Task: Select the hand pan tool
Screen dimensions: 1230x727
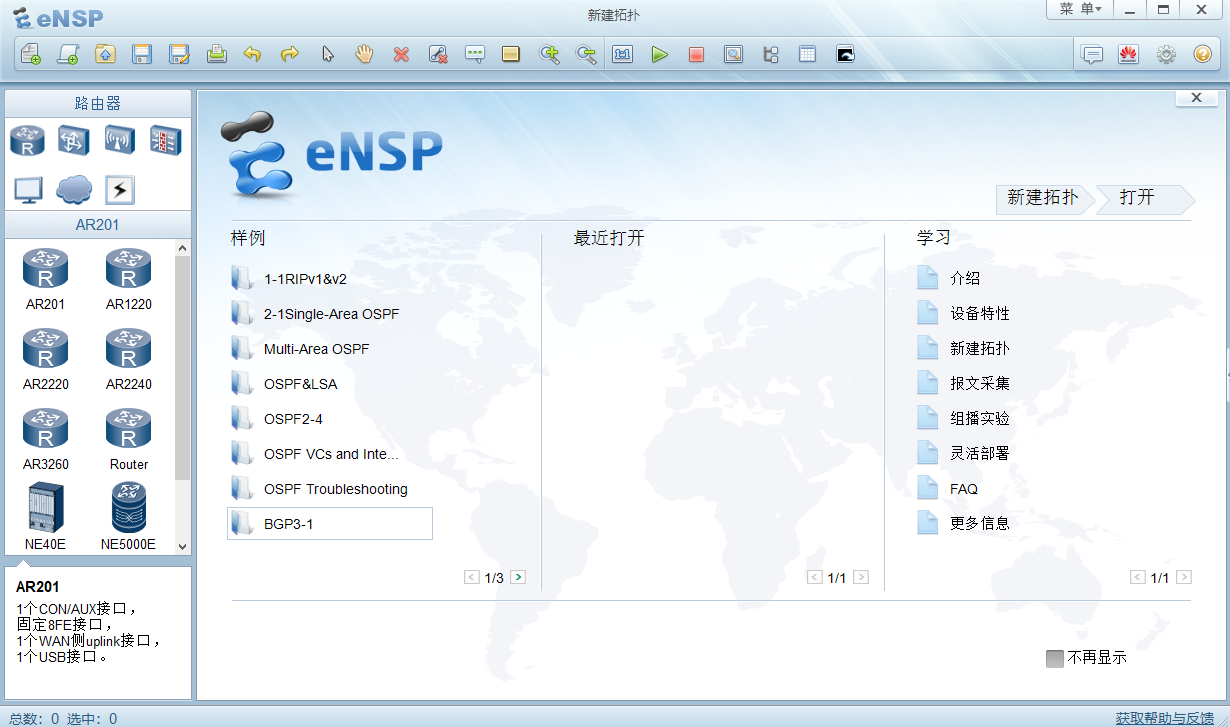Action: tap(364, 54)
